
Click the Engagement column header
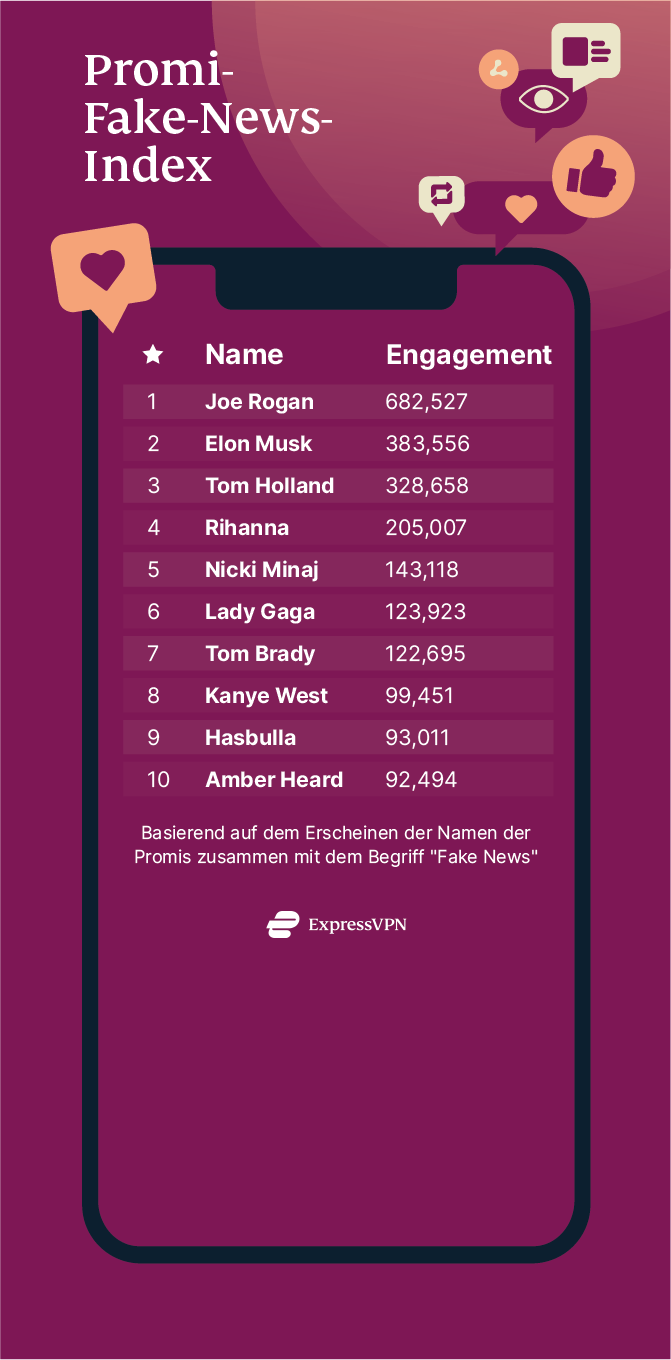[468, 354]
